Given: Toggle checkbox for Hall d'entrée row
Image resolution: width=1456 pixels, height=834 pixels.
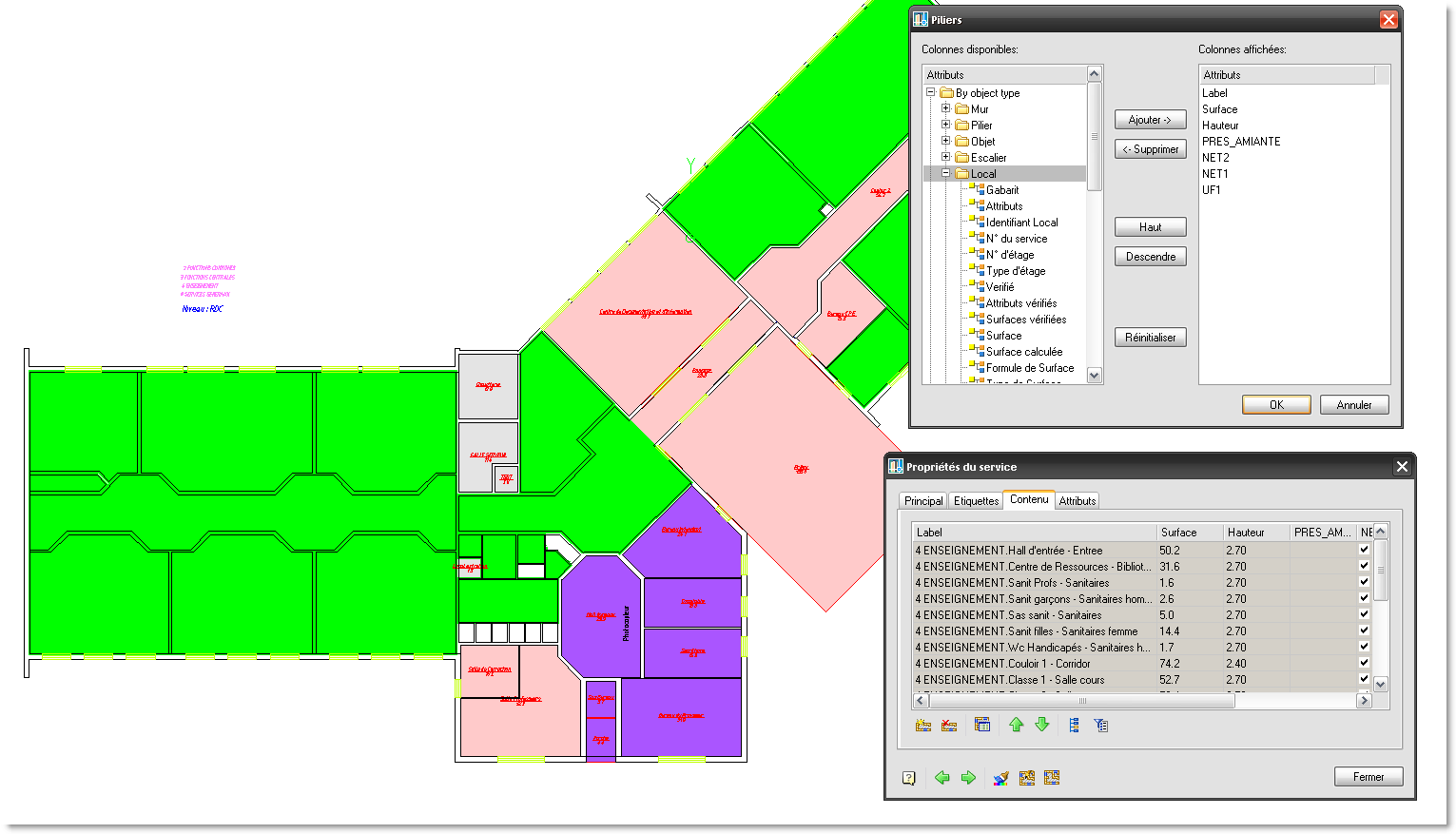Looking at the screenshot, I should point(1364,550).
